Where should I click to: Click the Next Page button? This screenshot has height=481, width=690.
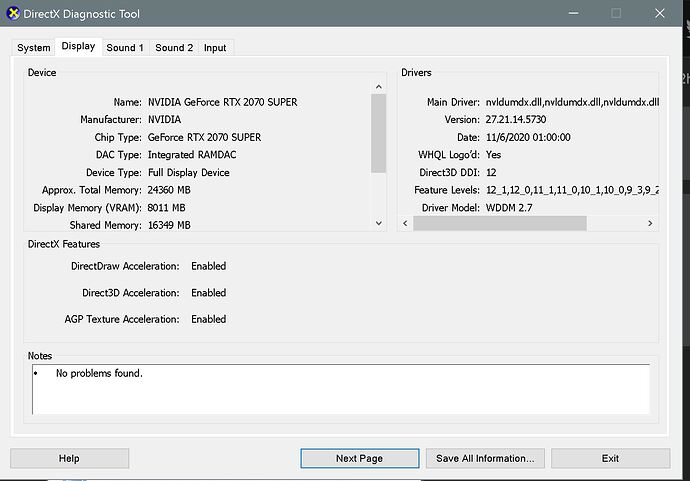[360, 458]
